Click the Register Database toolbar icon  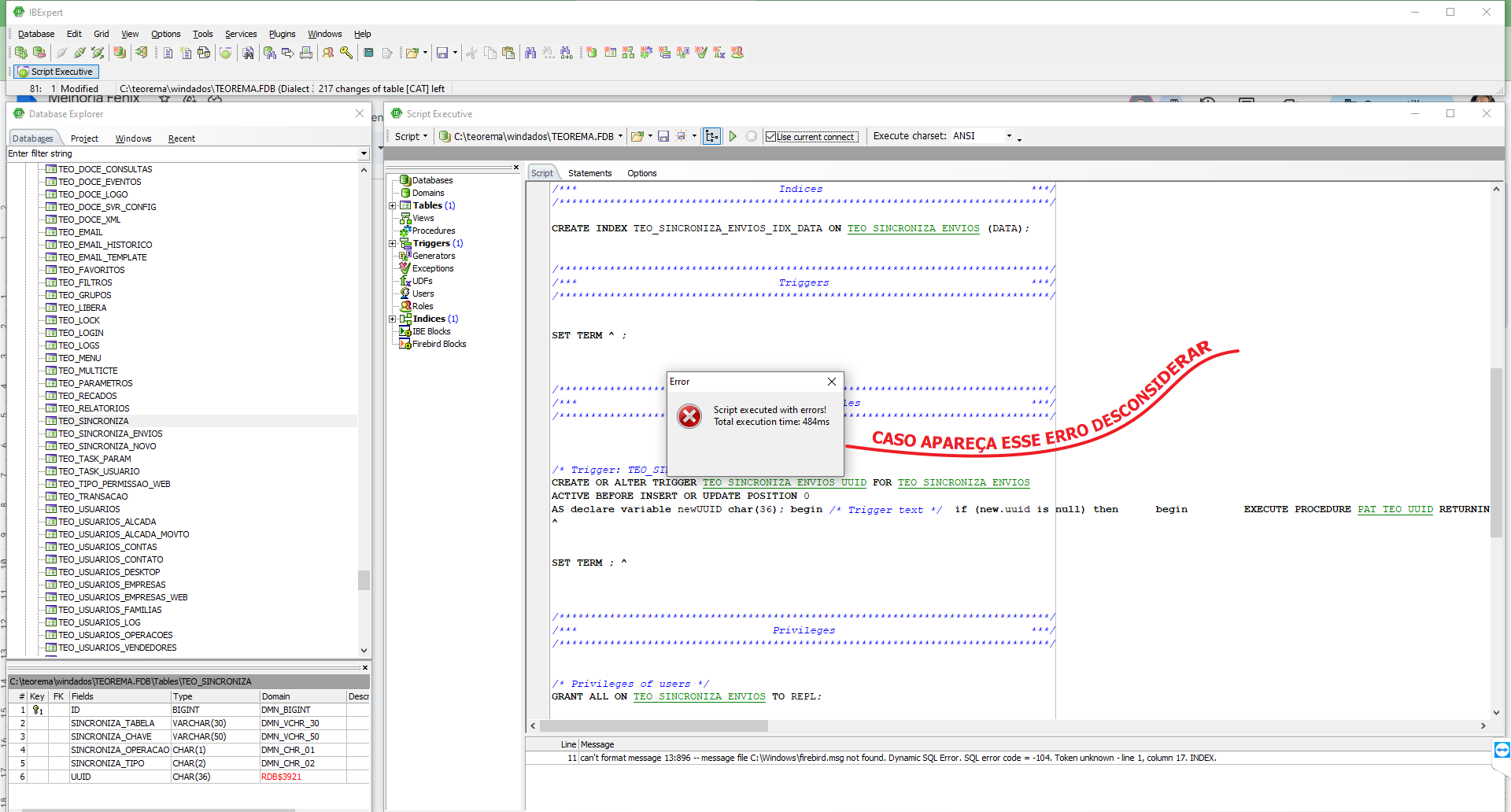pos(21,53)
